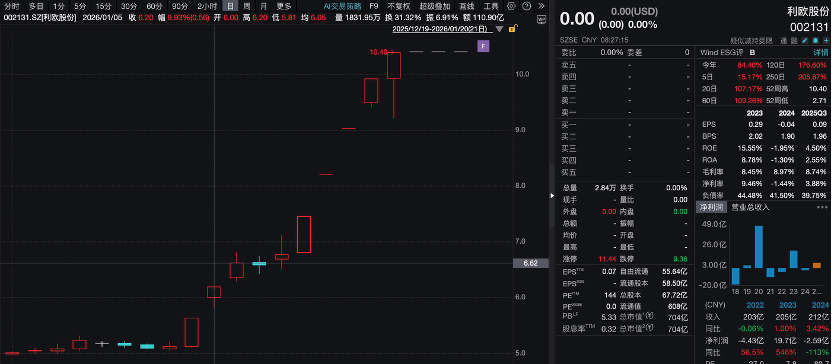
Task: Switch to the 多日 multi-day view
Action: (36, 6)
